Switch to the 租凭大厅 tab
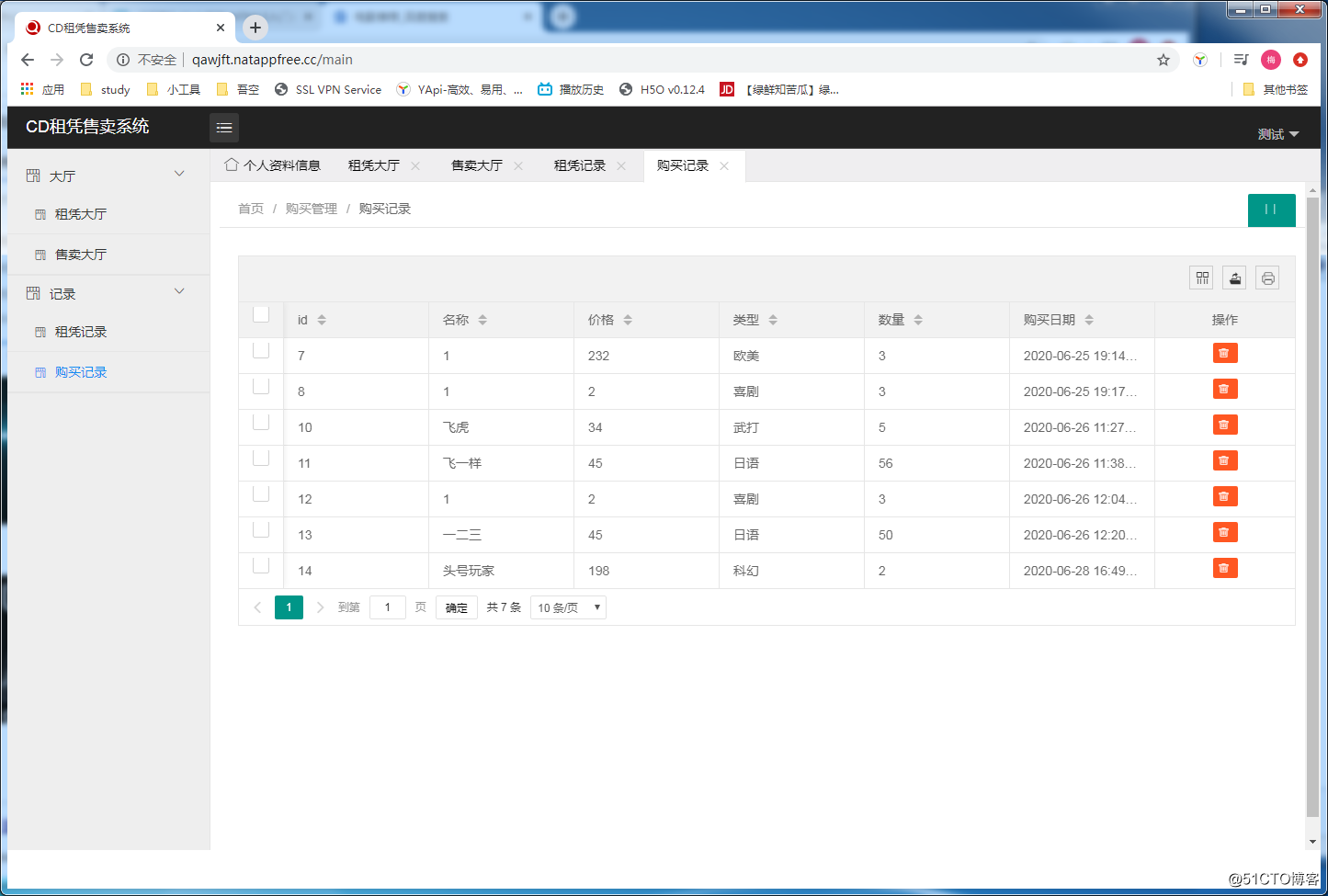This screenshot has width=1328, height=896. coord(374,165)
